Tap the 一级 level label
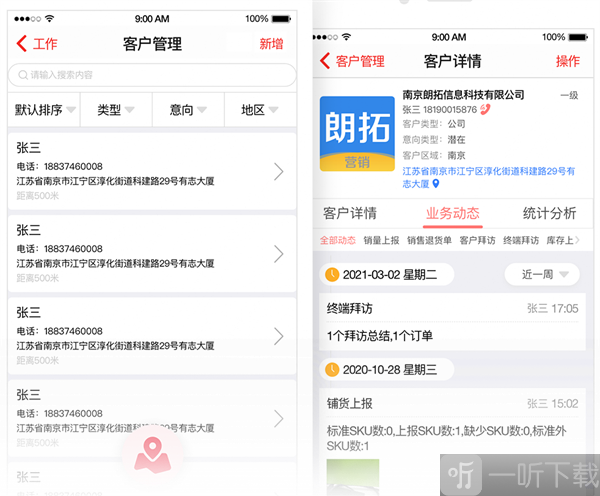600x496 pixels. click(x=569, y=95)
